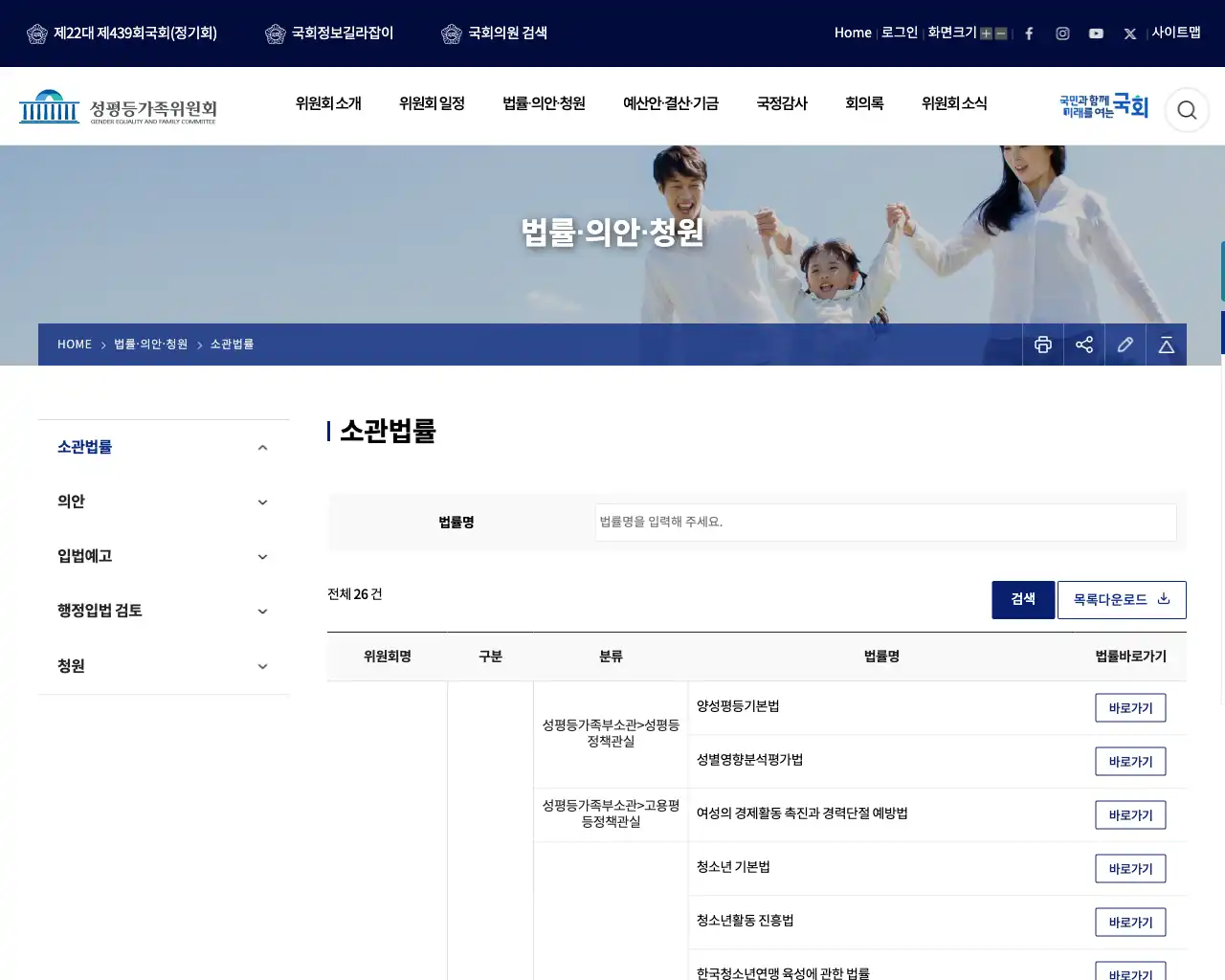The height and width of the screenshot is (980, 1225).
Task: Click 바로가기 for 청소년 기본법
Action: point(1130,869)
